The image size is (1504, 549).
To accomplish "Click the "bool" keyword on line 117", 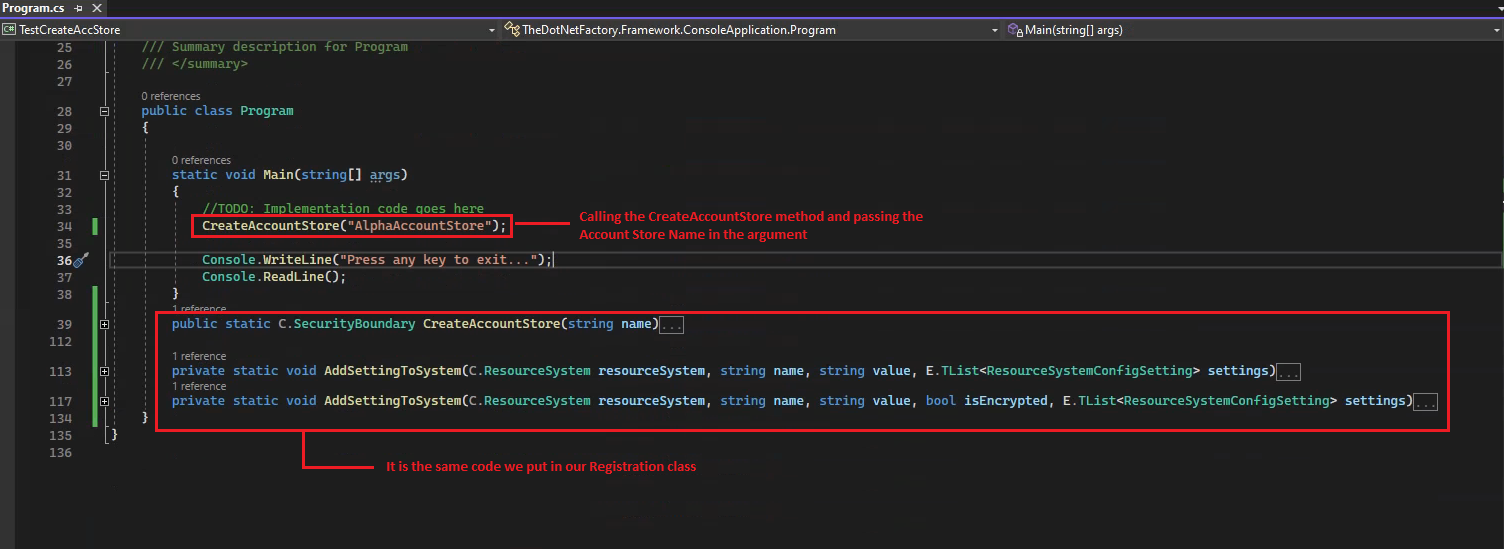I will 941,401.
